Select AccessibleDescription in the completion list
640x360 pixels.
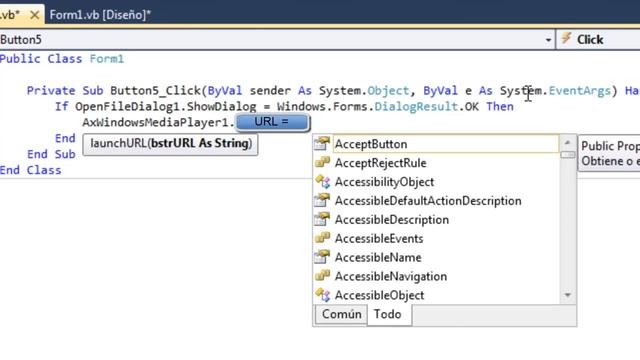point(391,220)
